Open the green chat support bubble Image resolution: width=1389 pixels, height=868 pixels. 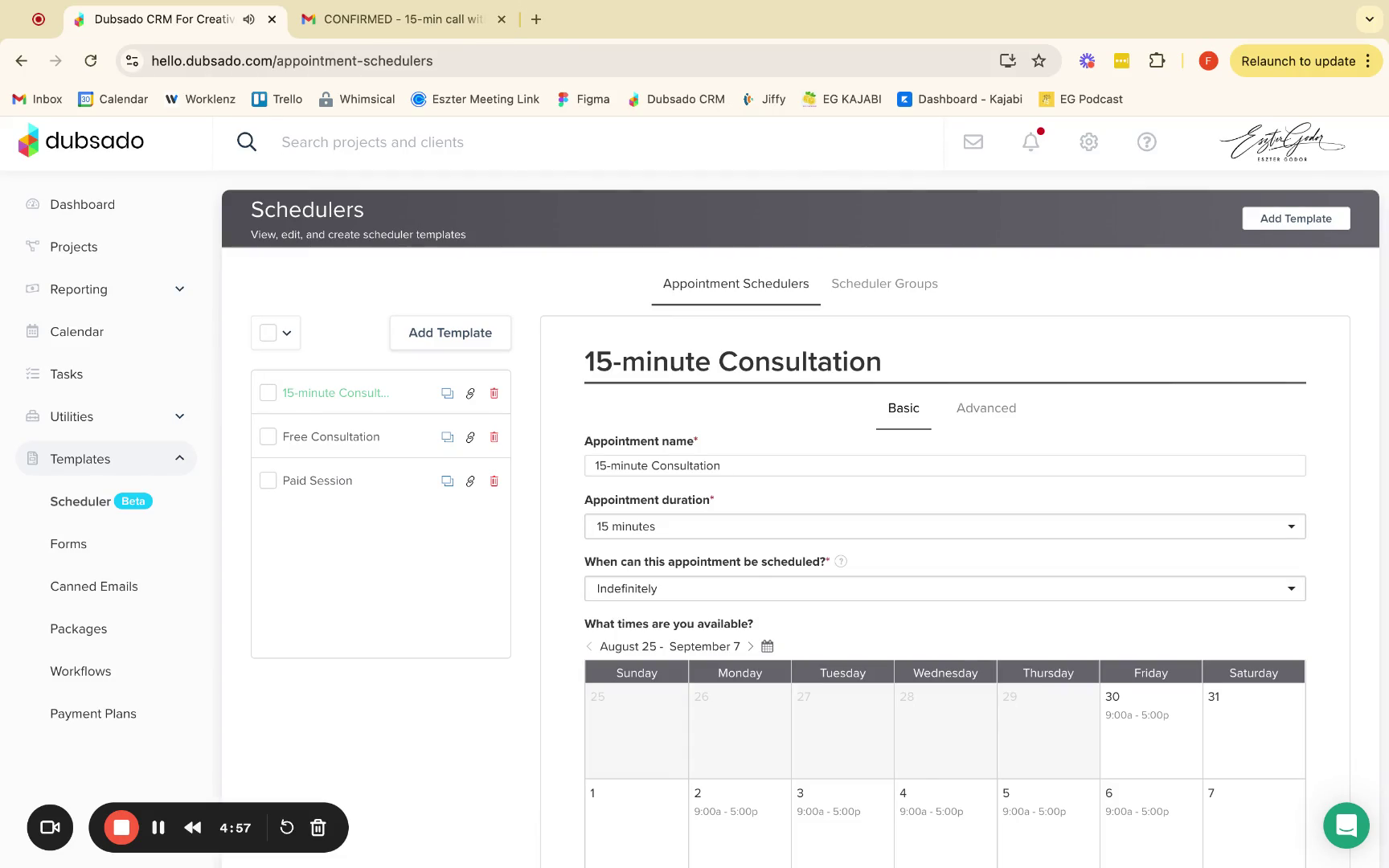click(x=1346, y=825)
